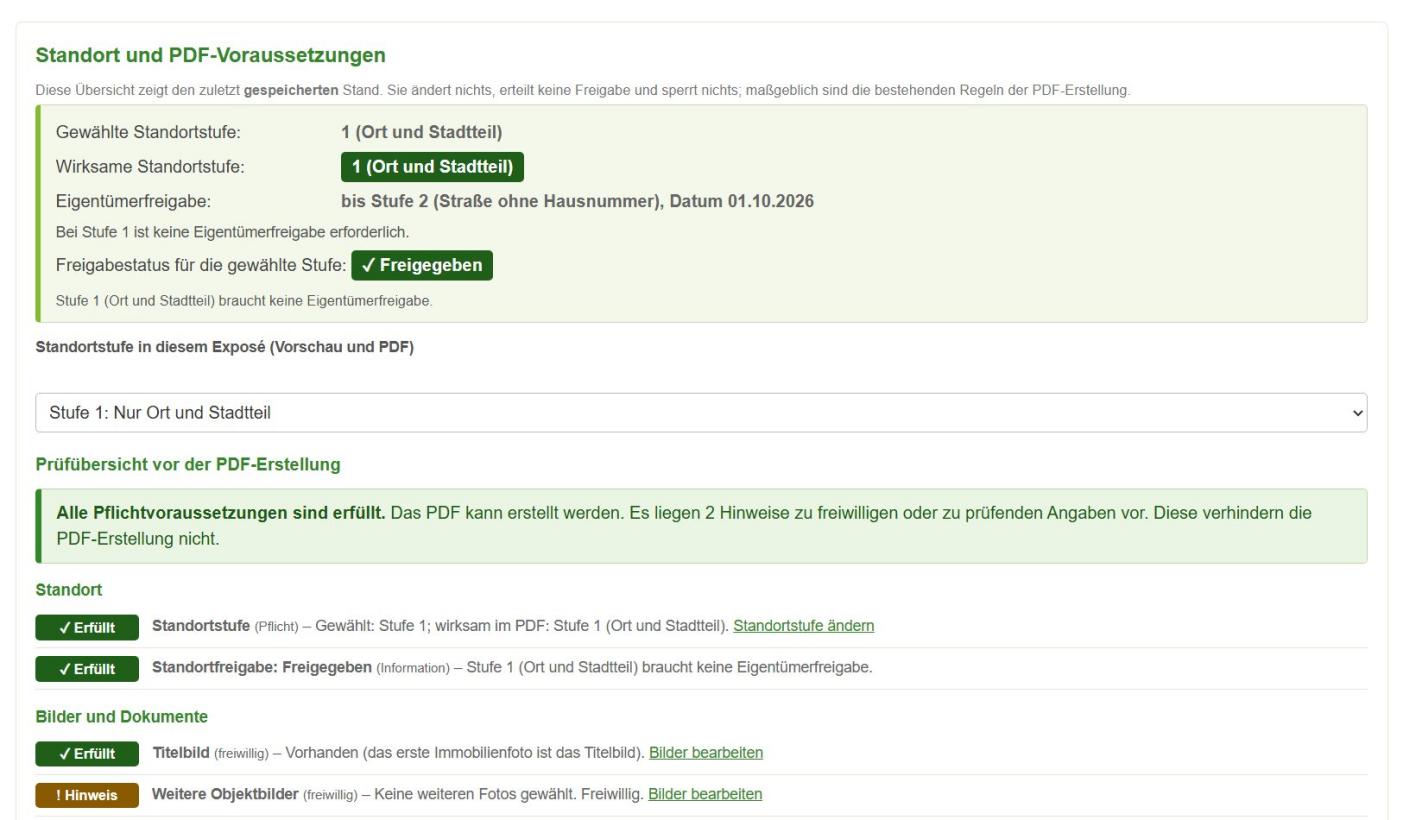The height and width of the screenshot is (820, 1403).
Task: Click the "Eigentümerfreigabe:" label
Action: [x=133, y=201]
